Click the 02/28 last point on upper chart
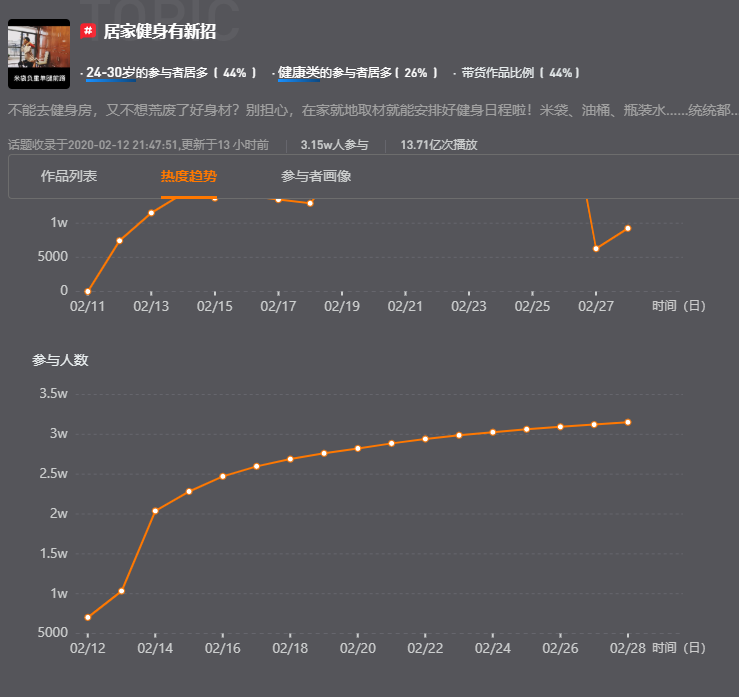The image size is (739, 697). point(628,228)
